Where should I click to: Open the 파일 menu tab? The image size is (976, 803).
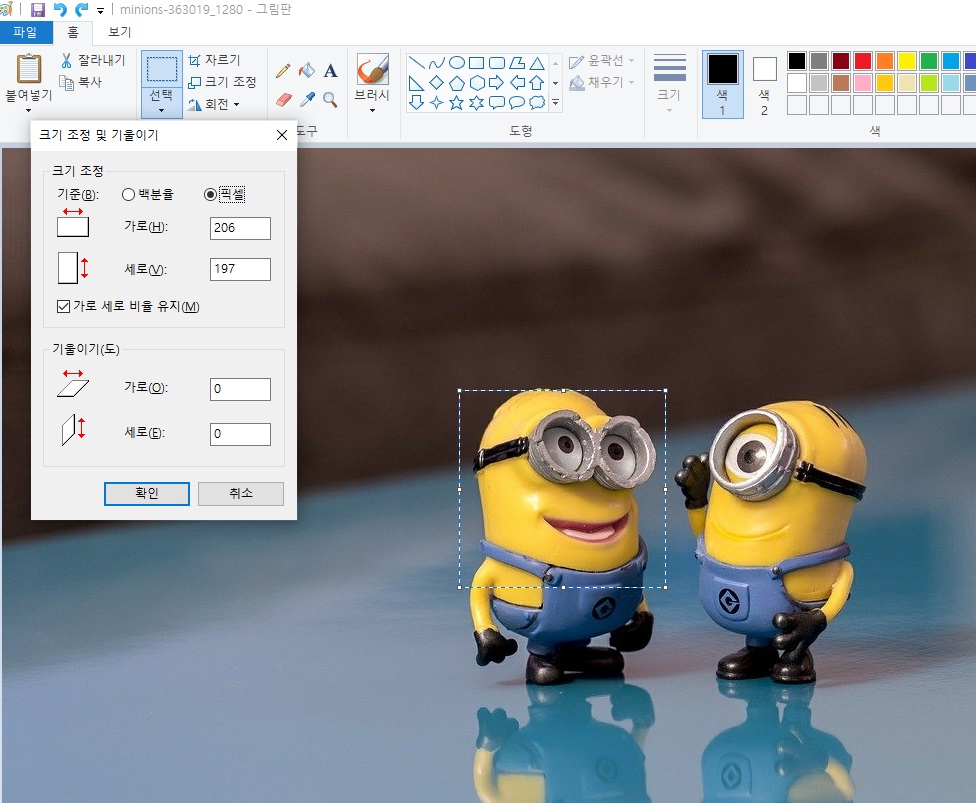tap(26, 32)
